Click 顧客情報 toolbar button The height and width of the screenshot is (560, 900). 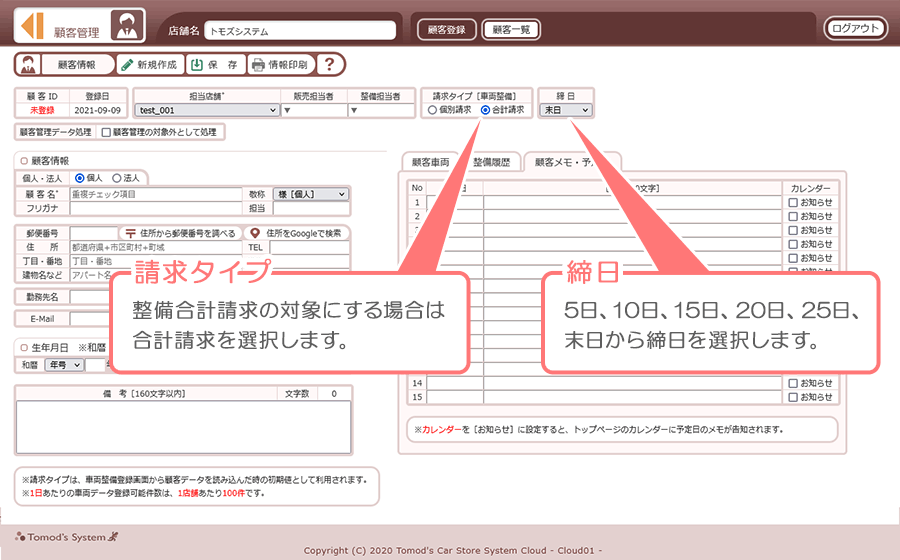point(77,65)
